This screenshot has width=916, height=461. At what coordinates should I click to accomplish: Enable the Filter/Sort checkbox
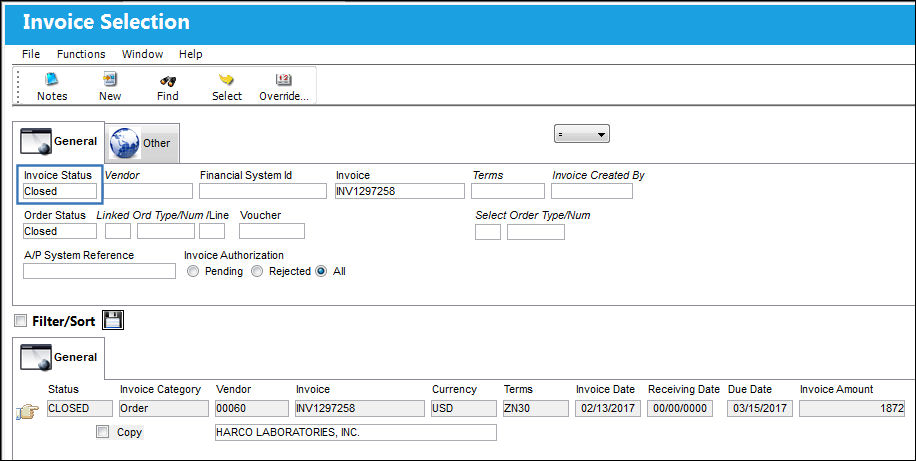click(20, 320)
